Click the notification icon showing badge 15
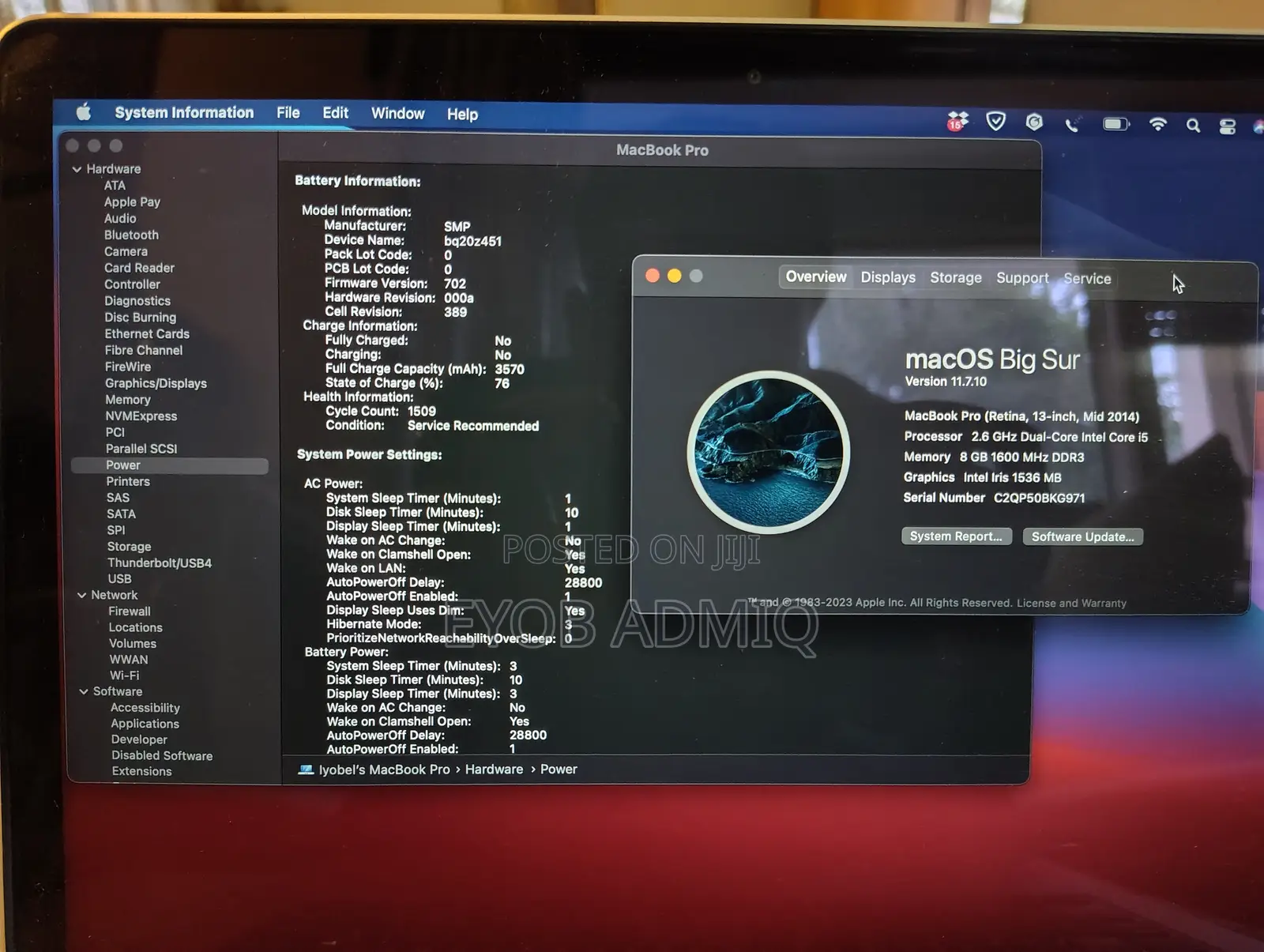This screenshot has height=952, width=1264. click(x=957, y=122)
